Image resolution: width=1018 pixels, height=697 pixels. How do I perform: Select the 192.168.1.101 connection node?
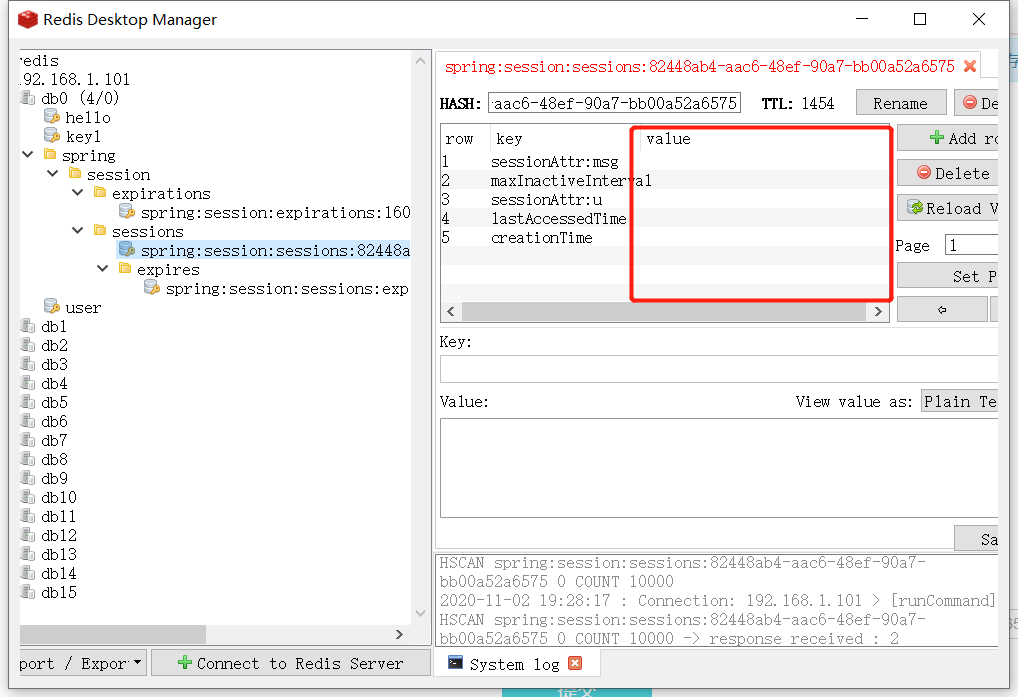coord(75,79)
